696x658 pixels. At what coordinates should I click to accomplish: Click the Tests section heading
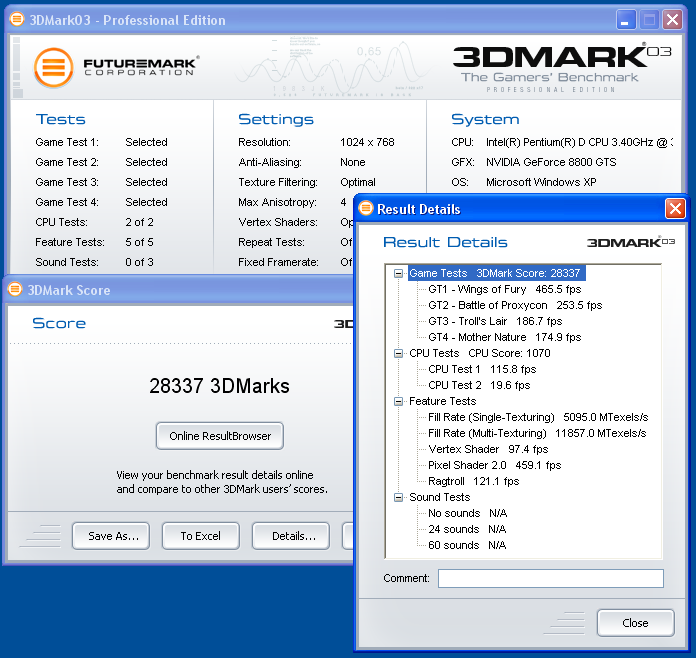click(x=60, y=119)
